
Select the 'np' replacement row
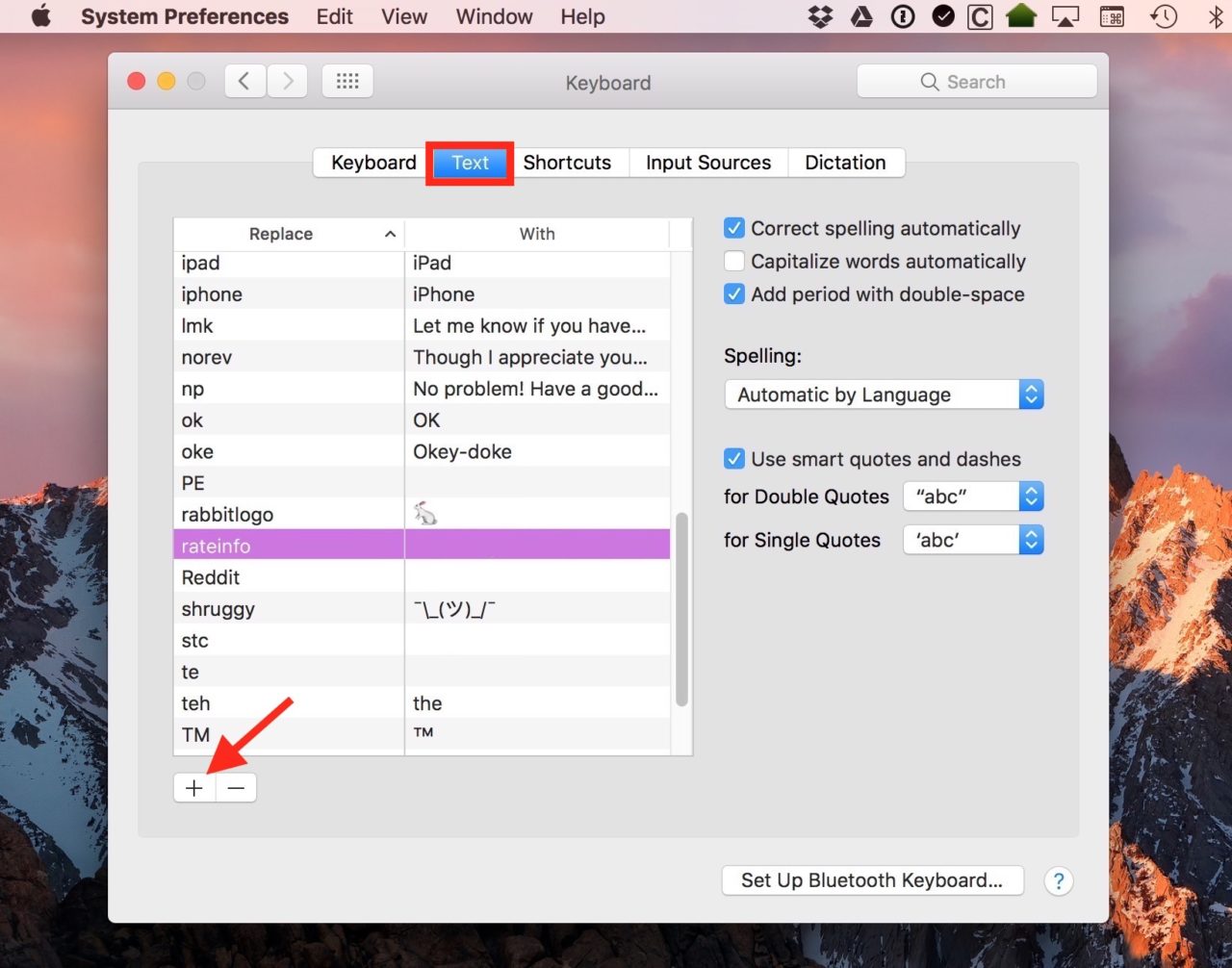point(422,389)
